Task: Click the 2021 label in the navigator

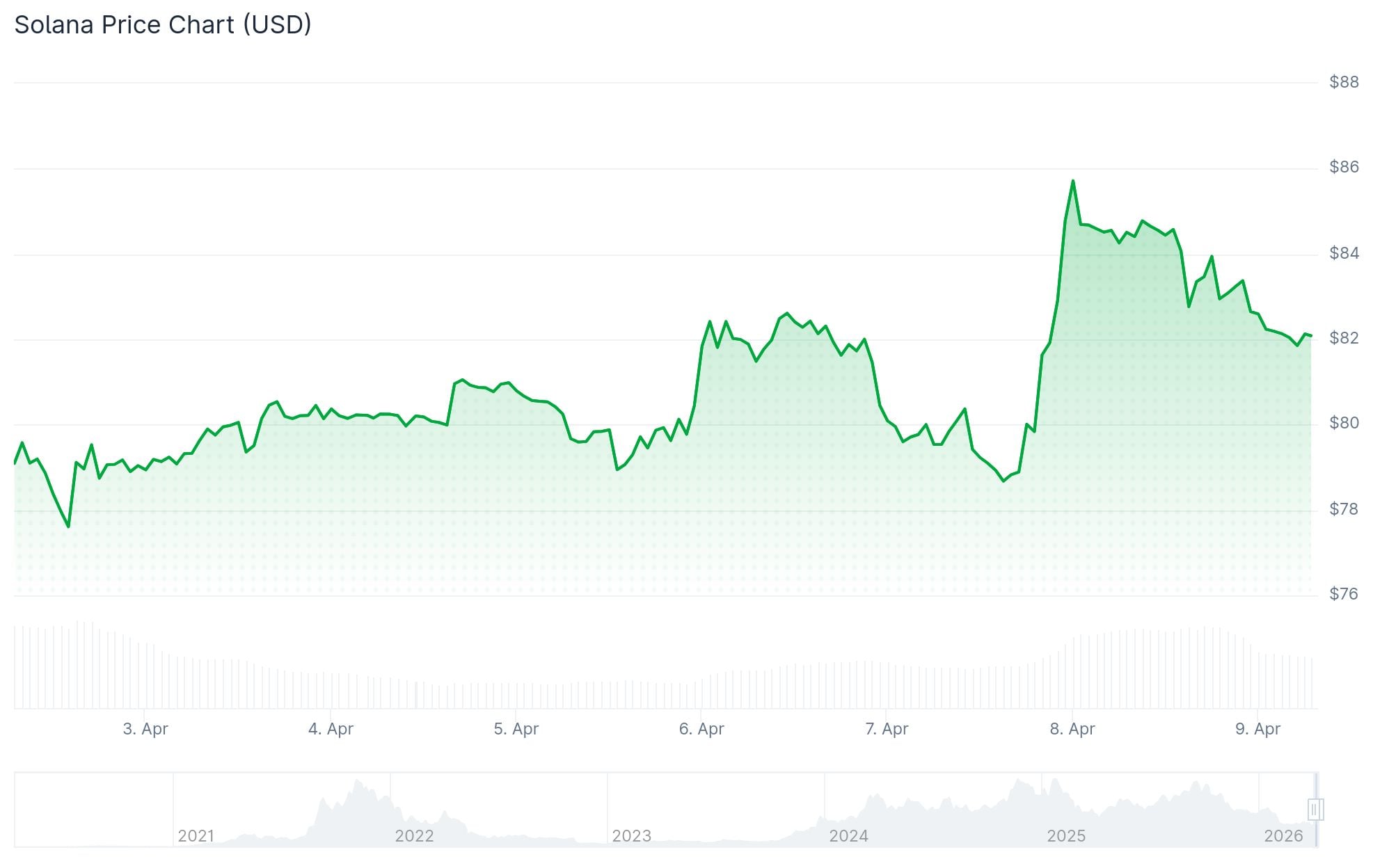Action: 196,835
